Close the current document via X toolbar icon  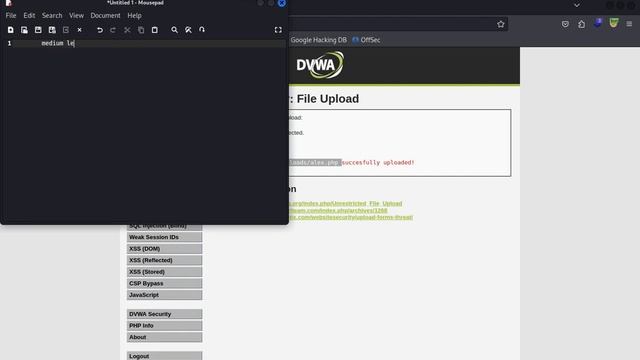click(x=80, y=30)
